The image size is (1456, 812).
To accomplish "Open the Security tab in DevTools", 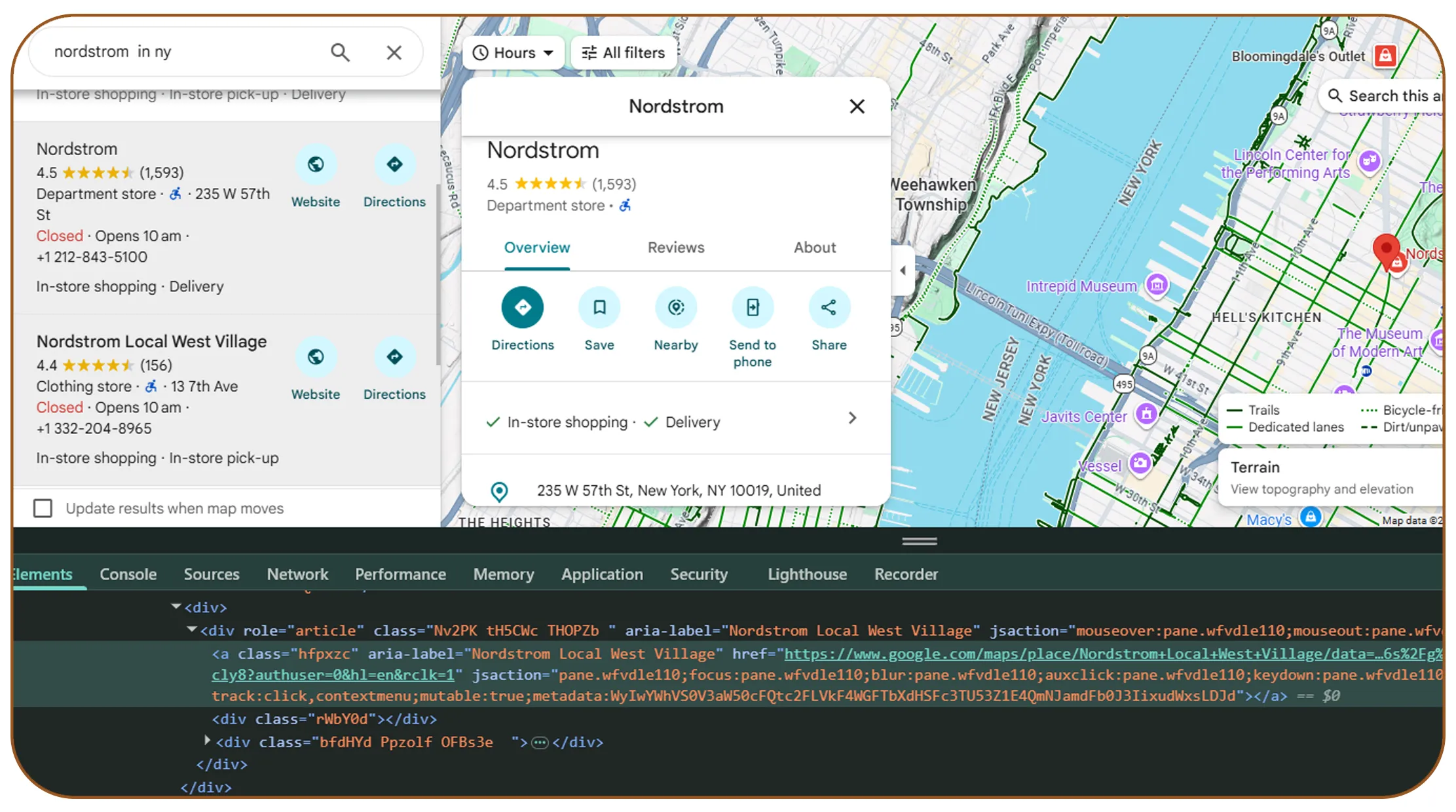I will [699, 574].
